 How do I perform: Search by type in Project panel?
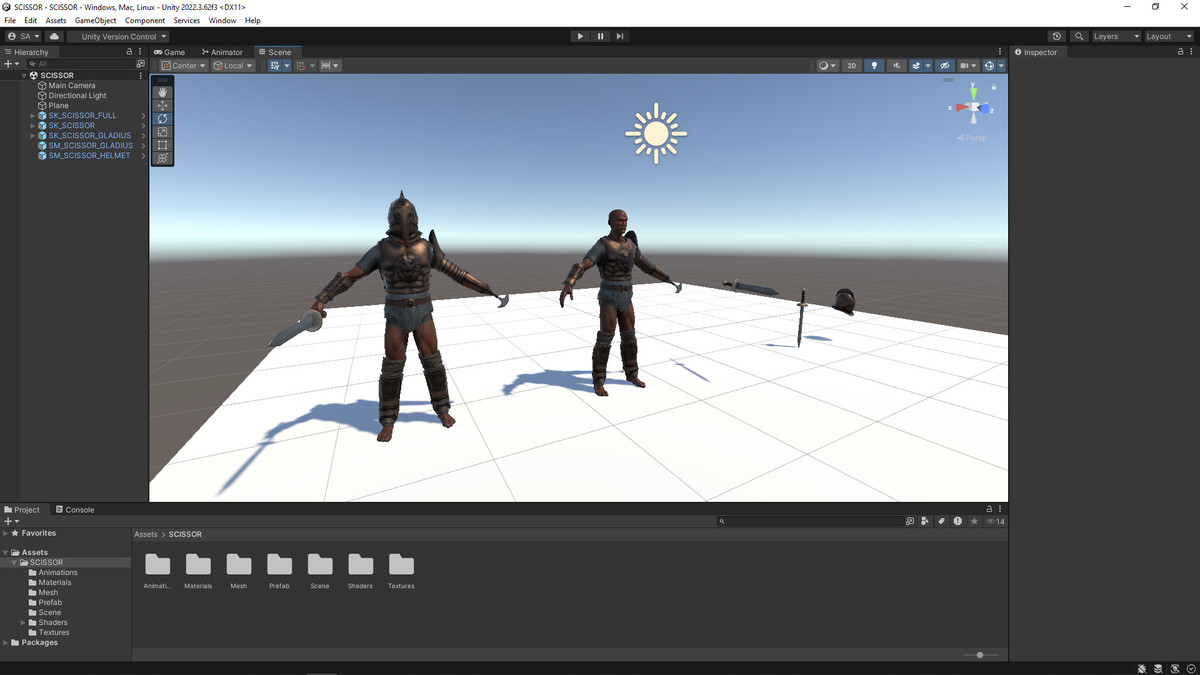click(x=926, y=521)
